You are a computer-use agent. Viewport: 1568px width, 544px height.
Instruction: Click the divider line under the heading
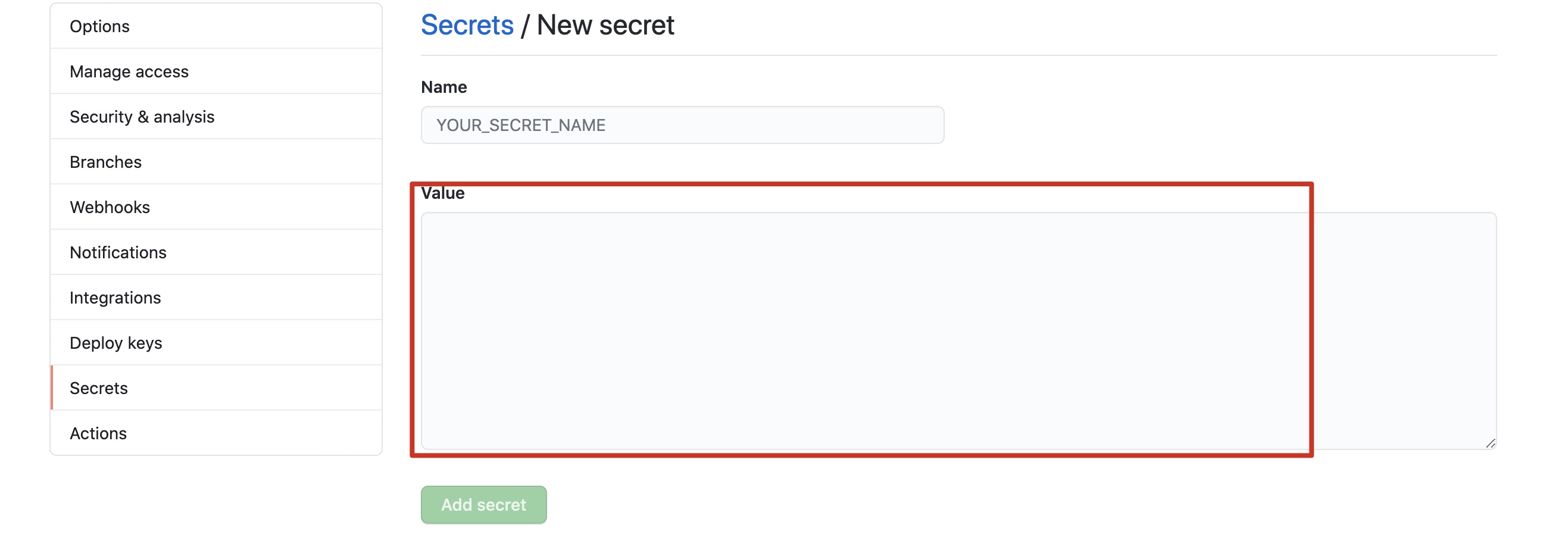(958, 55)
